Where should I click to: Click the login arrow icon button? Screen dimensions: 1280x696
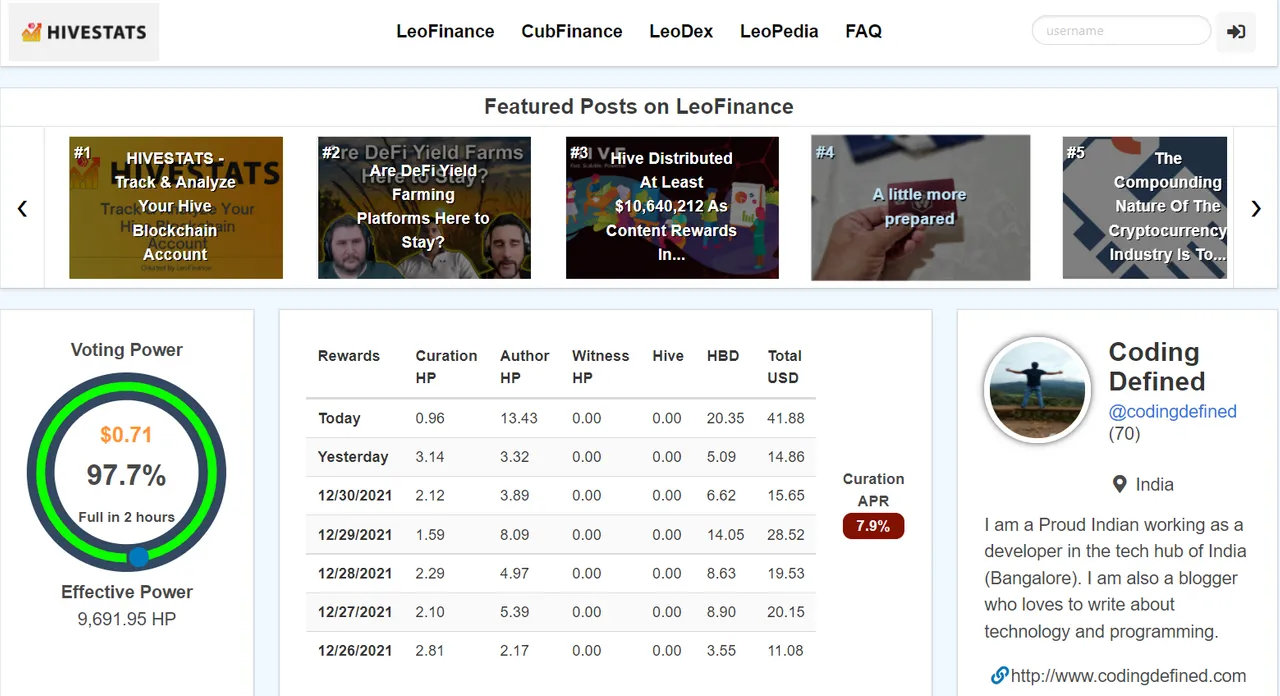click(1236, 31)
